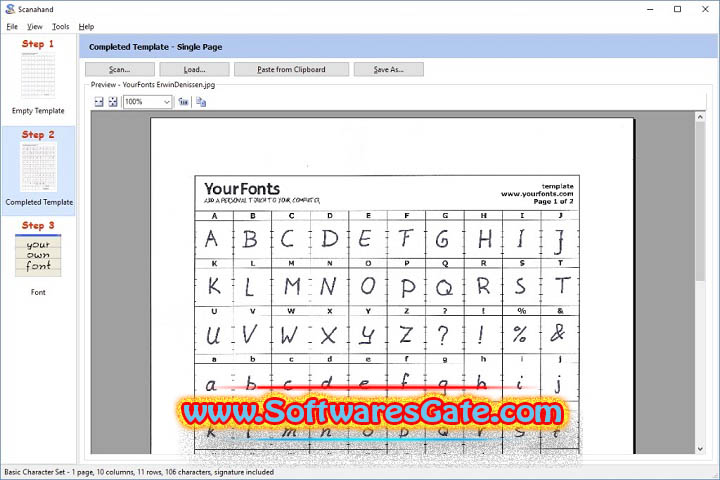Click the fit-to-width preview icon
Image resolution: width=720 pixels, height=480 pixels.
point(99,102)
